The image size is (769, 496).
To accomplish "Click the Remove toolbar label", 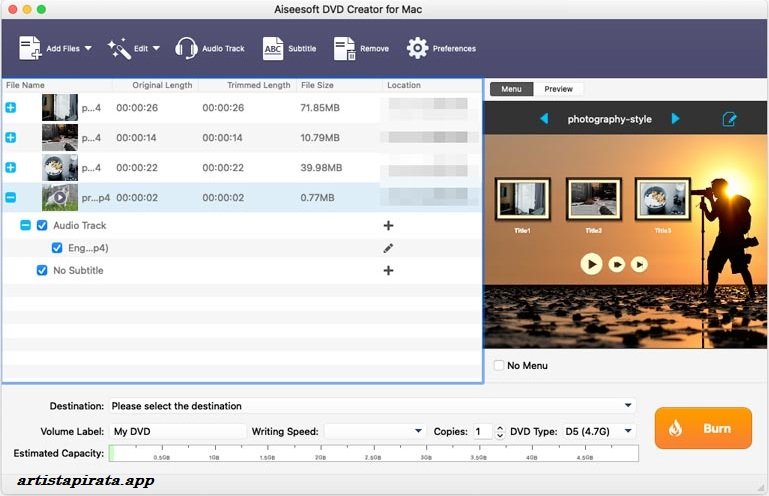I will (x=374, y=49).
